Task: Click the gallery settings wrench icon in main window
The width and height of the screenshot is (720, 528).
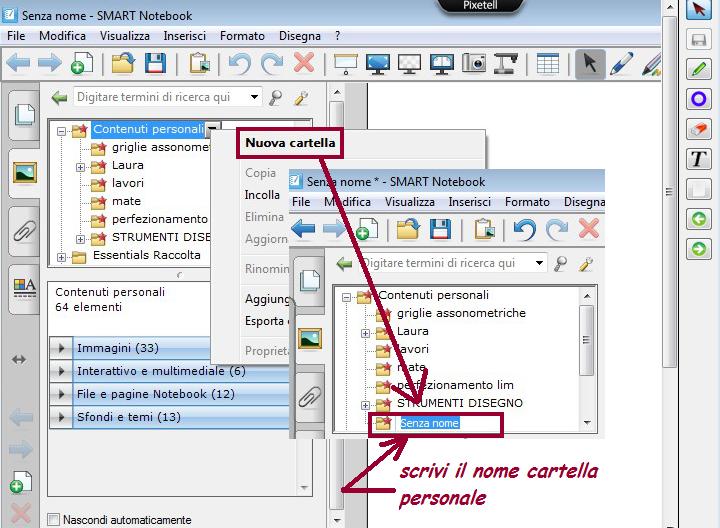Action: click(301, 97)
